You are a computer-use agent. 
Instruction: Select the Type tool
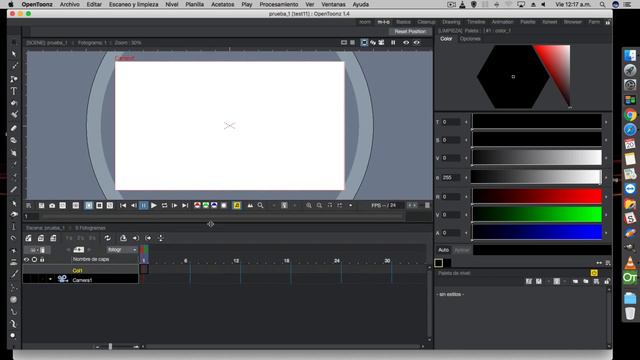click(14, 91)
